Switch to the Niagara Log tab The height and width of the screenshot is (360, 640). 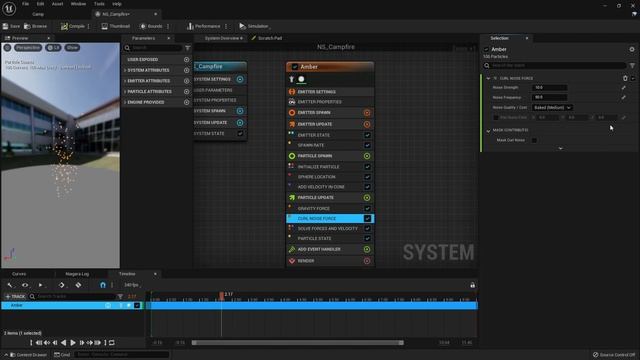tap(77, 274)
